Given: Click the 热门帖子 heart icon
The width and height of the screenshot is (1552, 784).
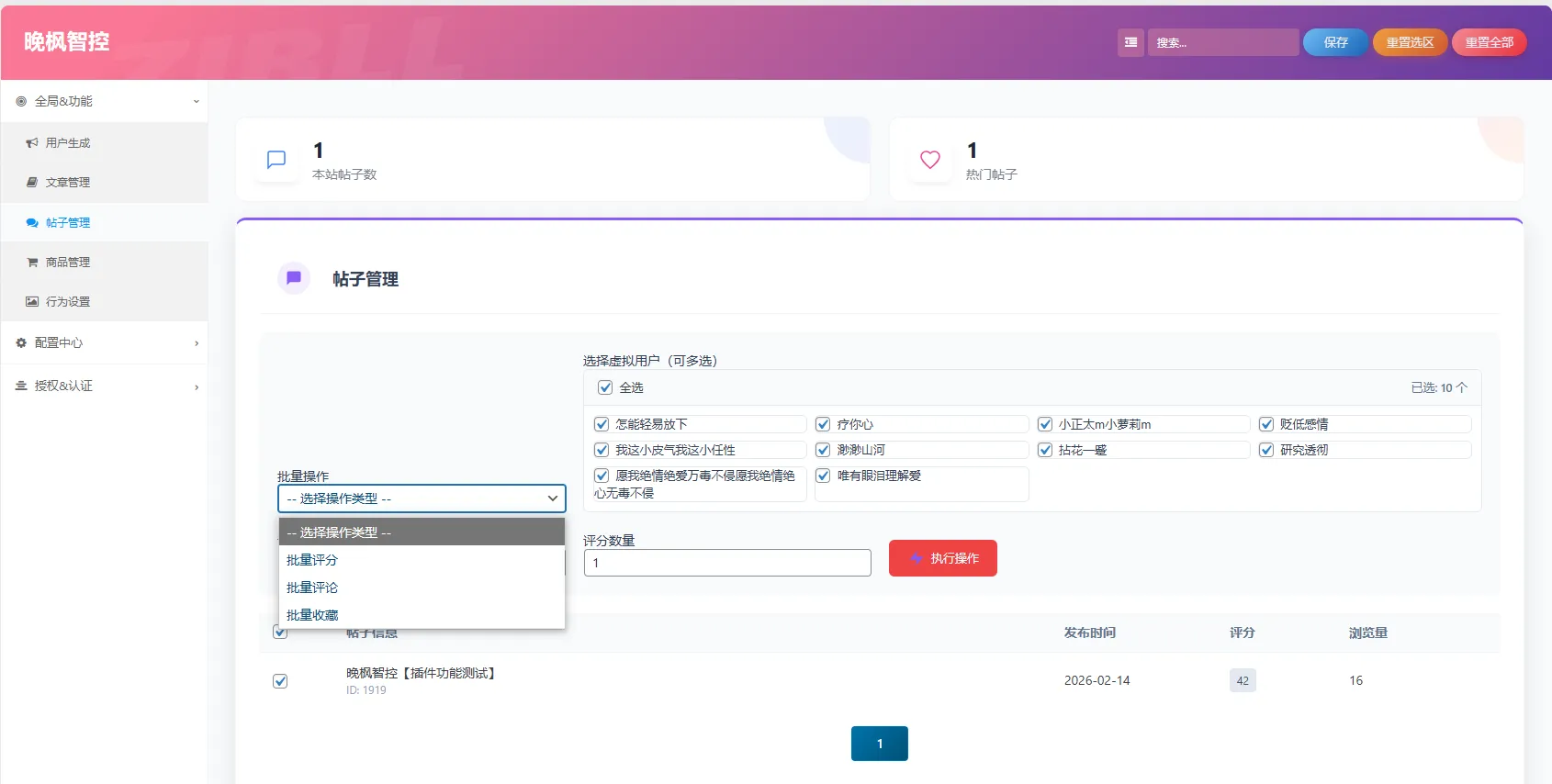Looking at the screenshot, I should pyautogui.click(x=930, y=160).
